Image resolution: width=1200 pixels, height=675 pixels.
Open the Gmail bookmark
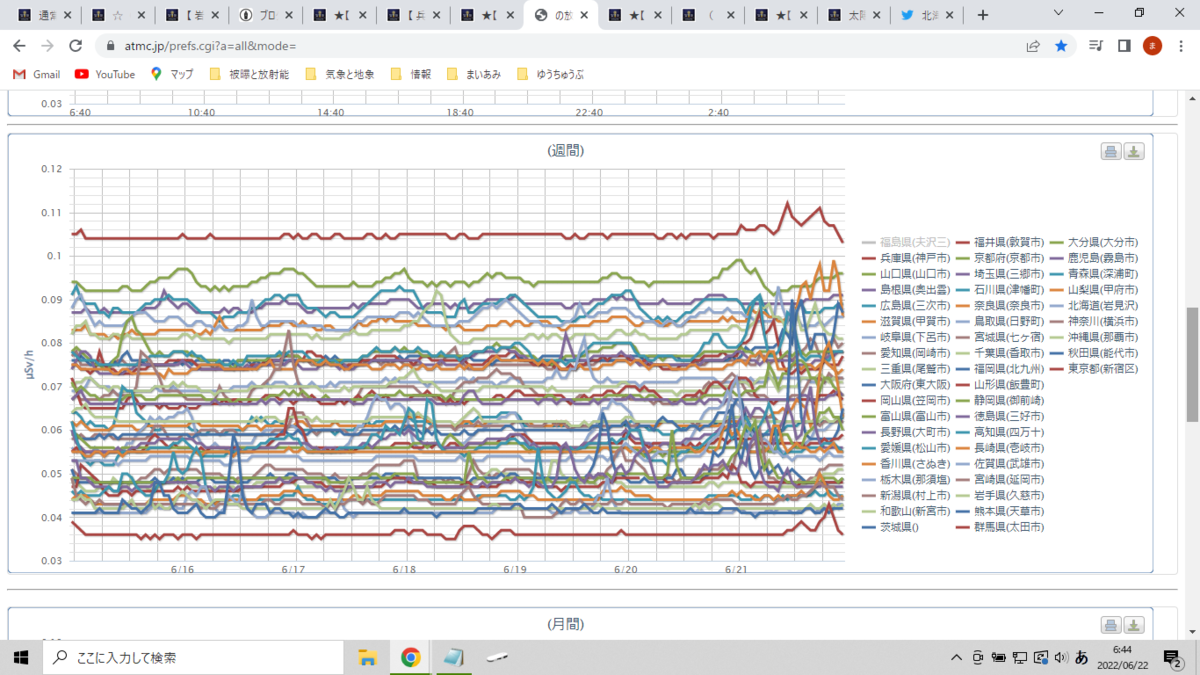(x=36, y=74)
